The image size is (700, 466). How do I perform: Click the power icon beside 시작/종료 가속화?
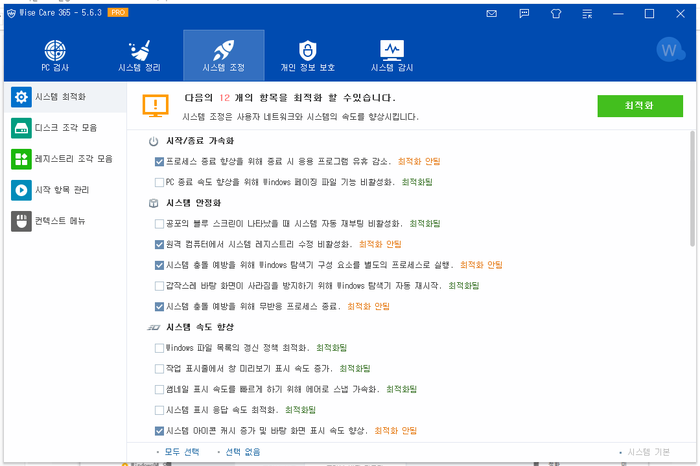(153, 141)
